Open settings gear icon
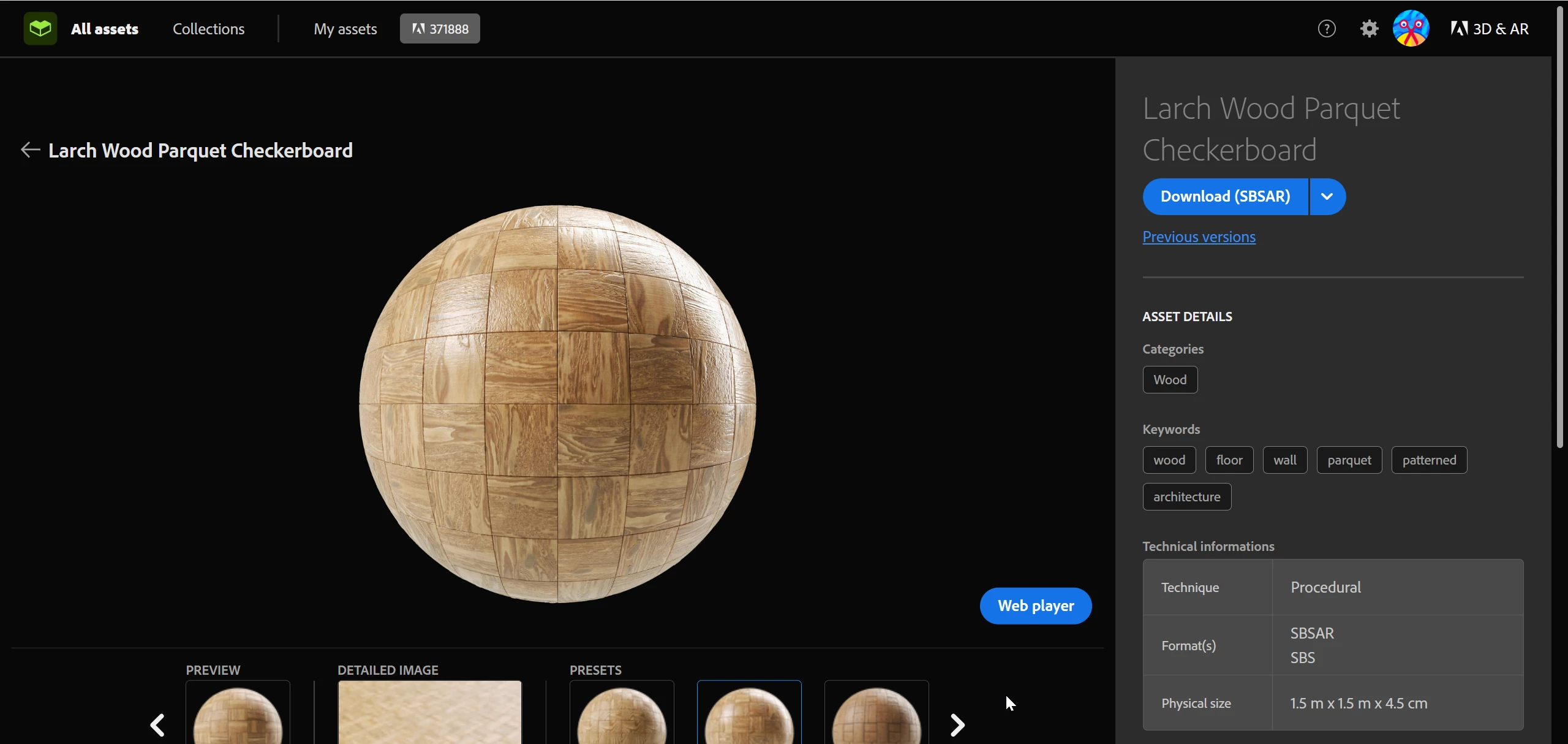The height and width of the screenshot is (744, 1568). (x=1369, y=29)
